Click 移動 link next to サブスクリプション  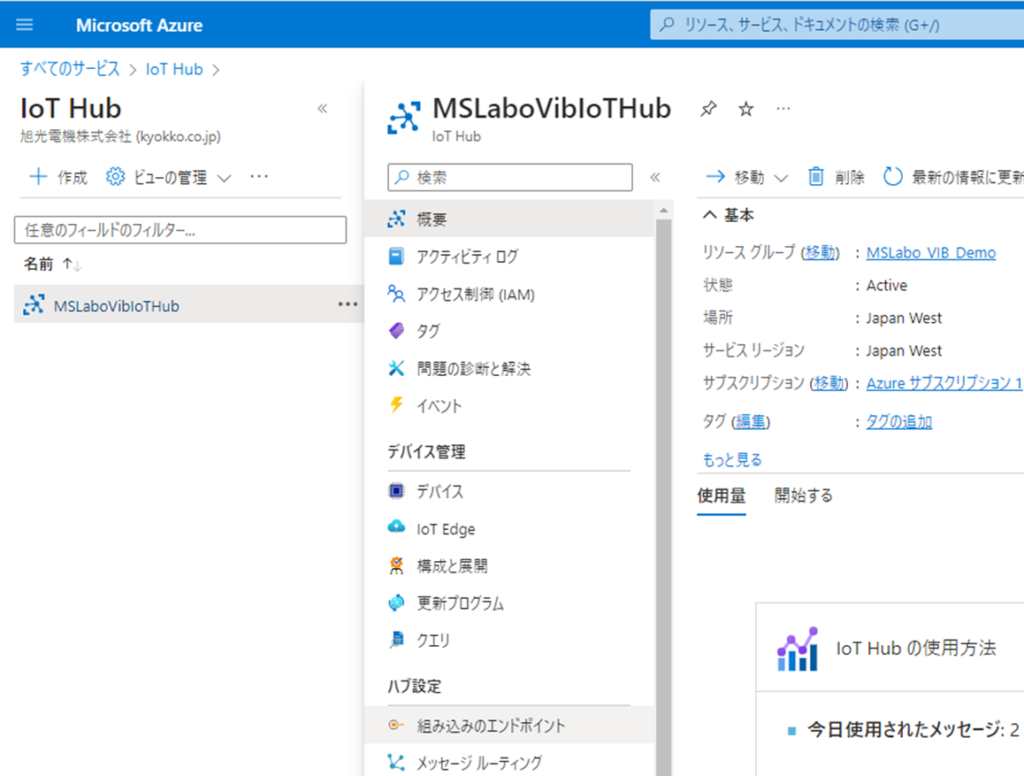tap(829, 383)
